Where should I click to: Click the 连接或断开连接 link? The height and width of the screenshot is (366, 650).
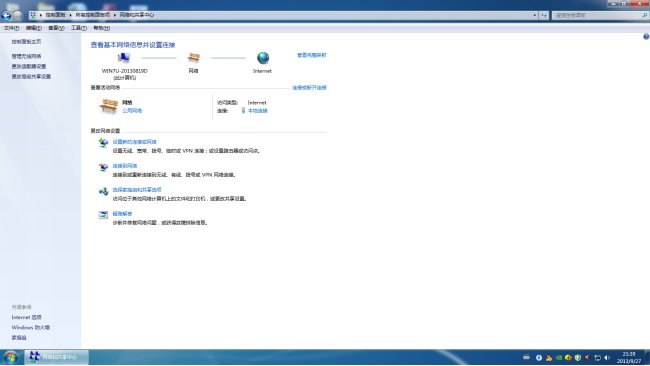point(309,87)
